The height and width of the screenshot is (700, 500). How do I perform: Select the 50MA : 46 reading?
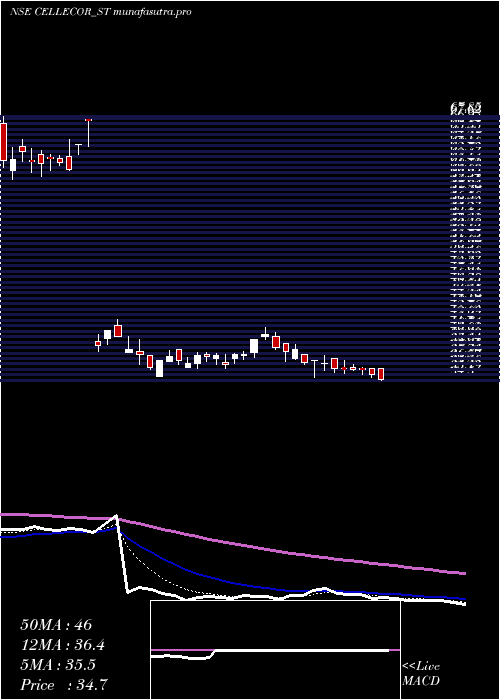coord(56,625)
